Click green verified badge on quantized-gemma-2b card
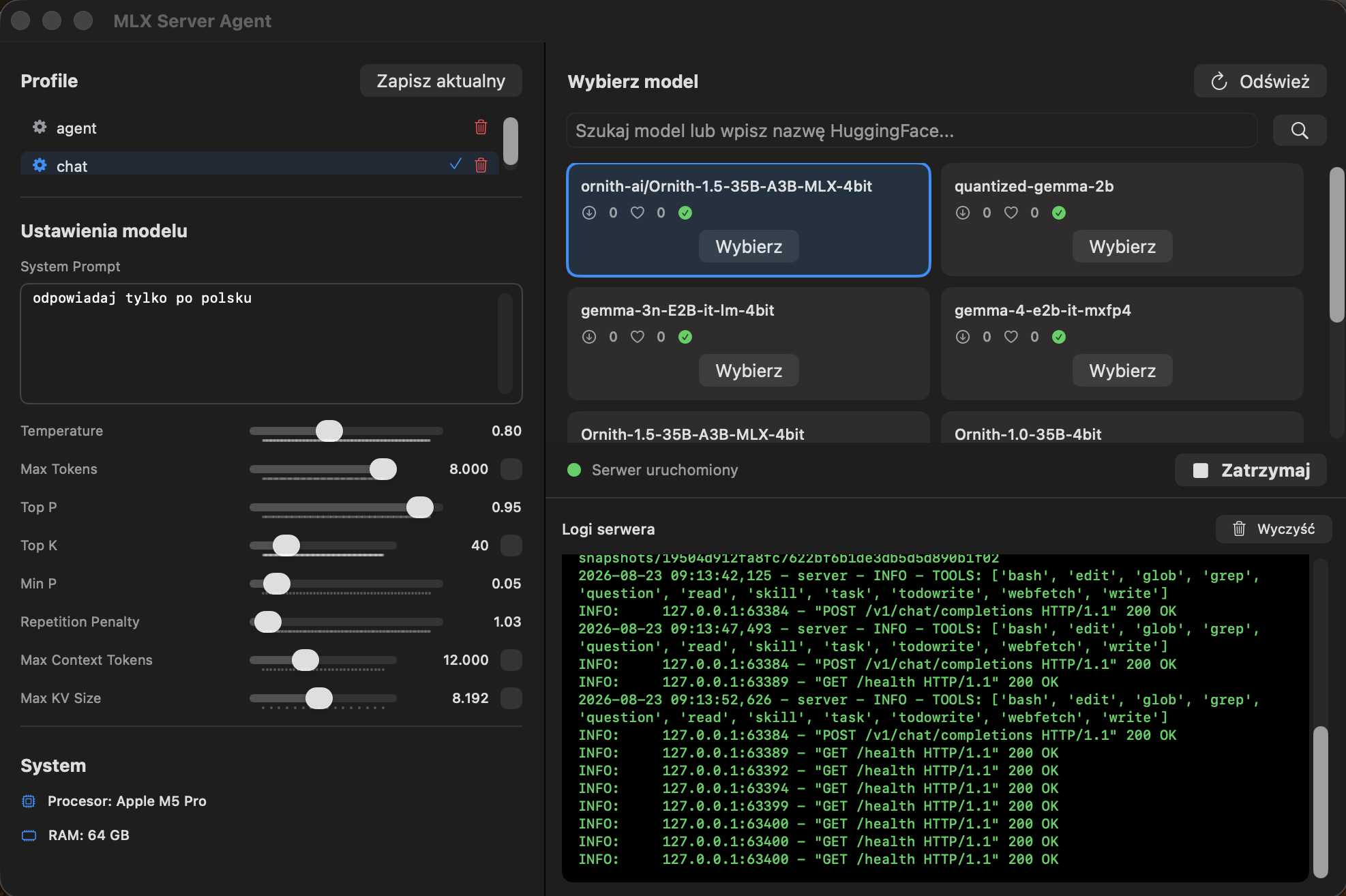Screen dimensions: 1346x896 [x=1059, y=213]
